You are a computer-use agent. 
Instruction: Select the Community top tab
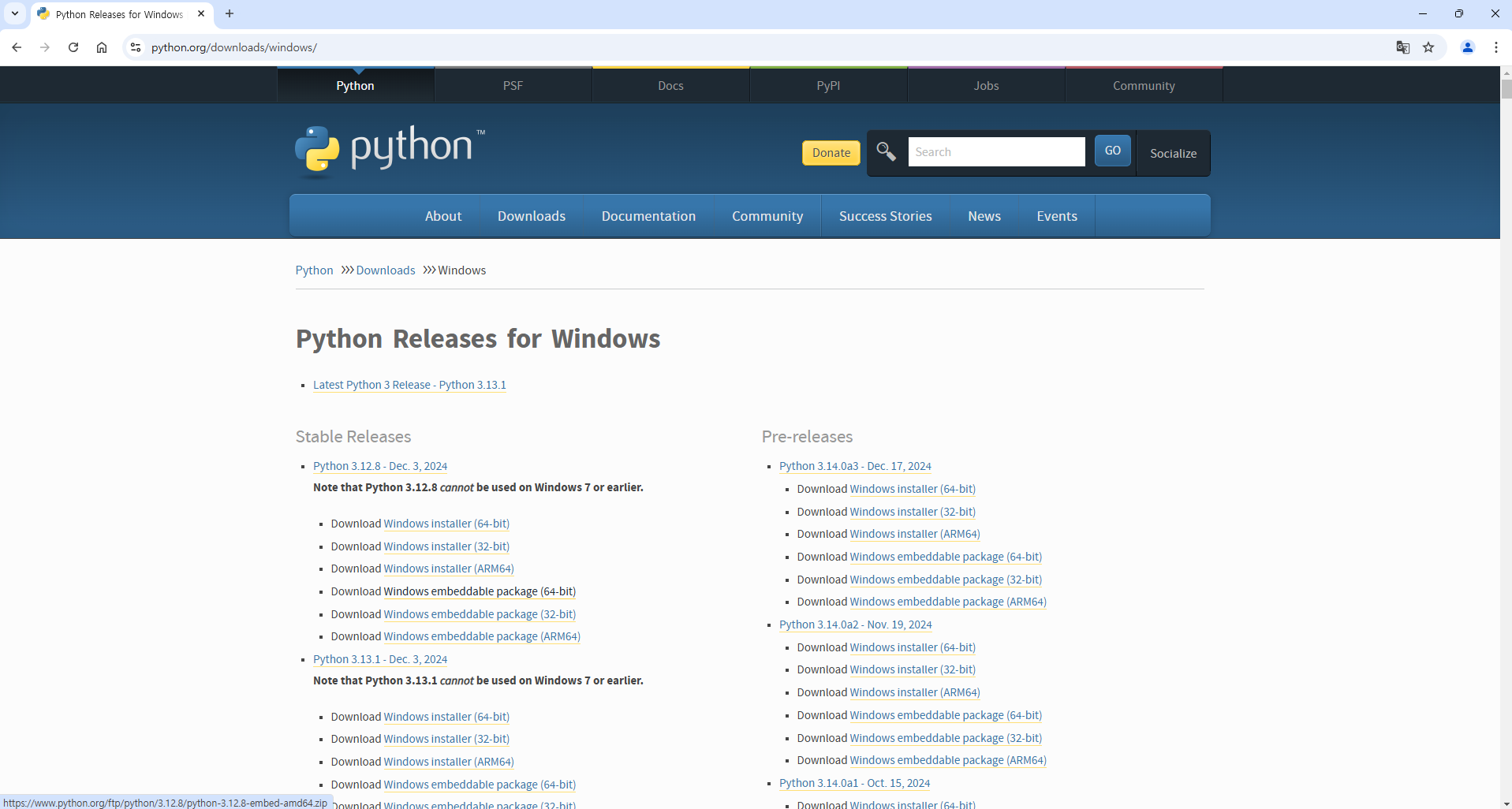point(1144,85)
